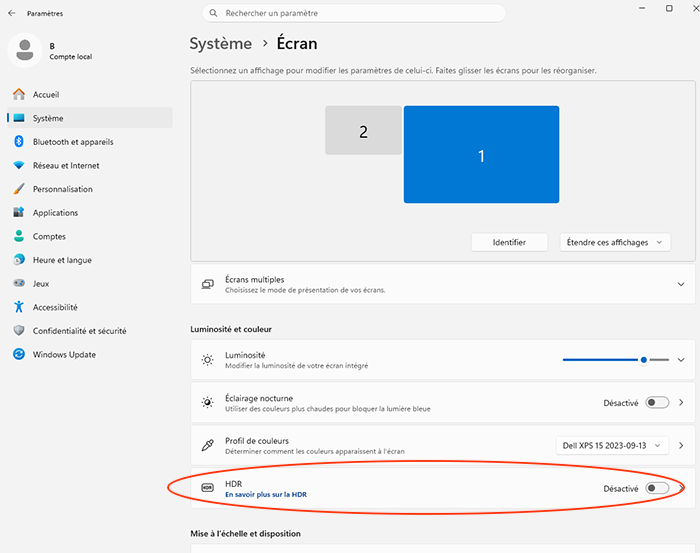The image size is (700, 553).
Task: Select display 2 in the arrangement
Action: 363,130
